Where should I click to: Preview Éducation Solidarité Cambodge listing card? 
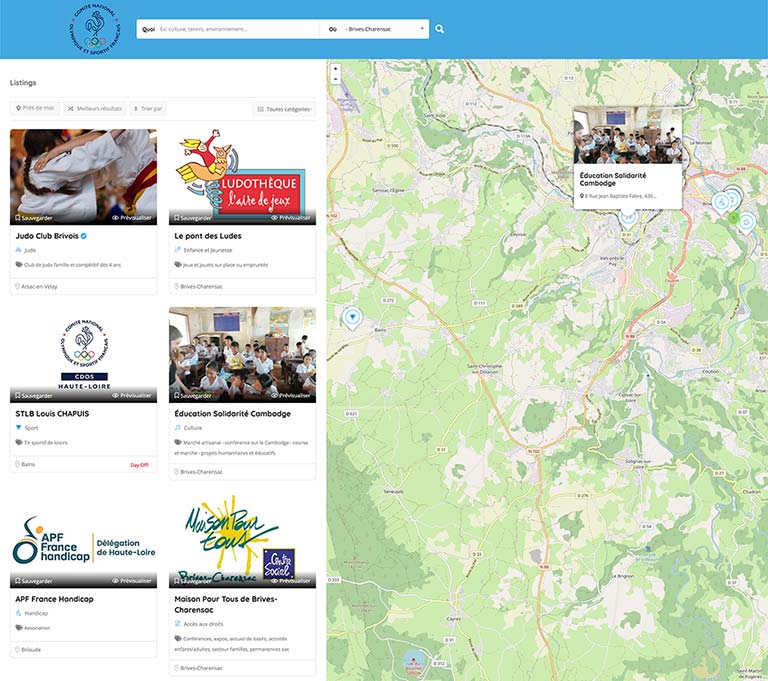pos(290,395)
